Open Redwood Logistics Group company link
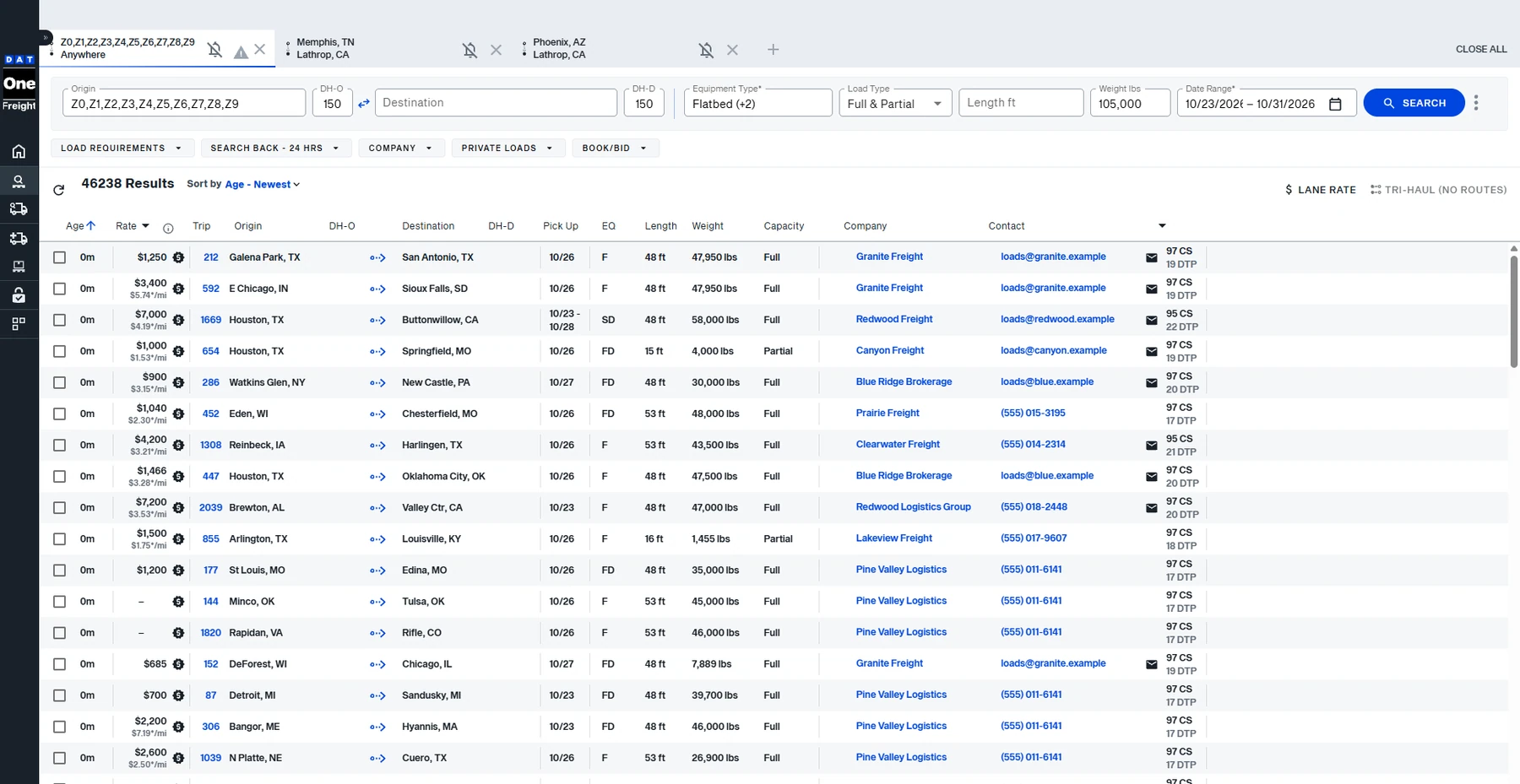 pos(913,507)
